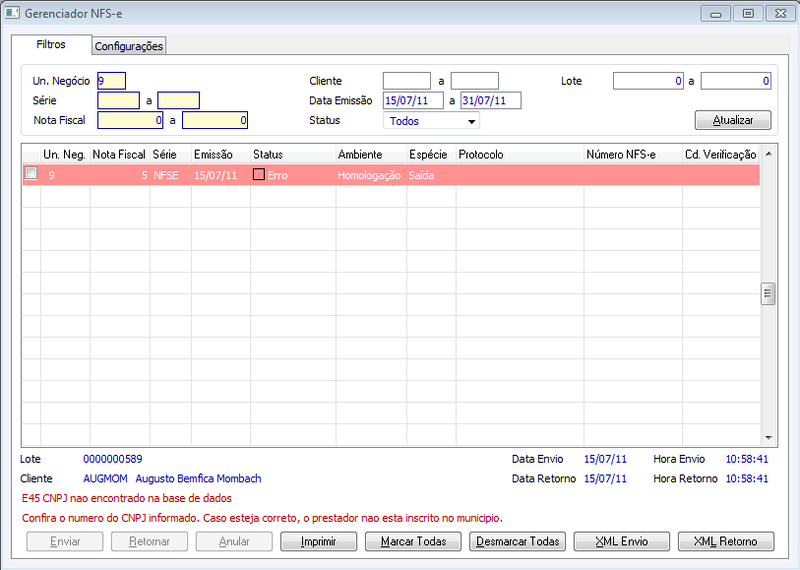Click the Erro status square icon
The width and height of the screenshot is (800, 570).
point(259,175)
